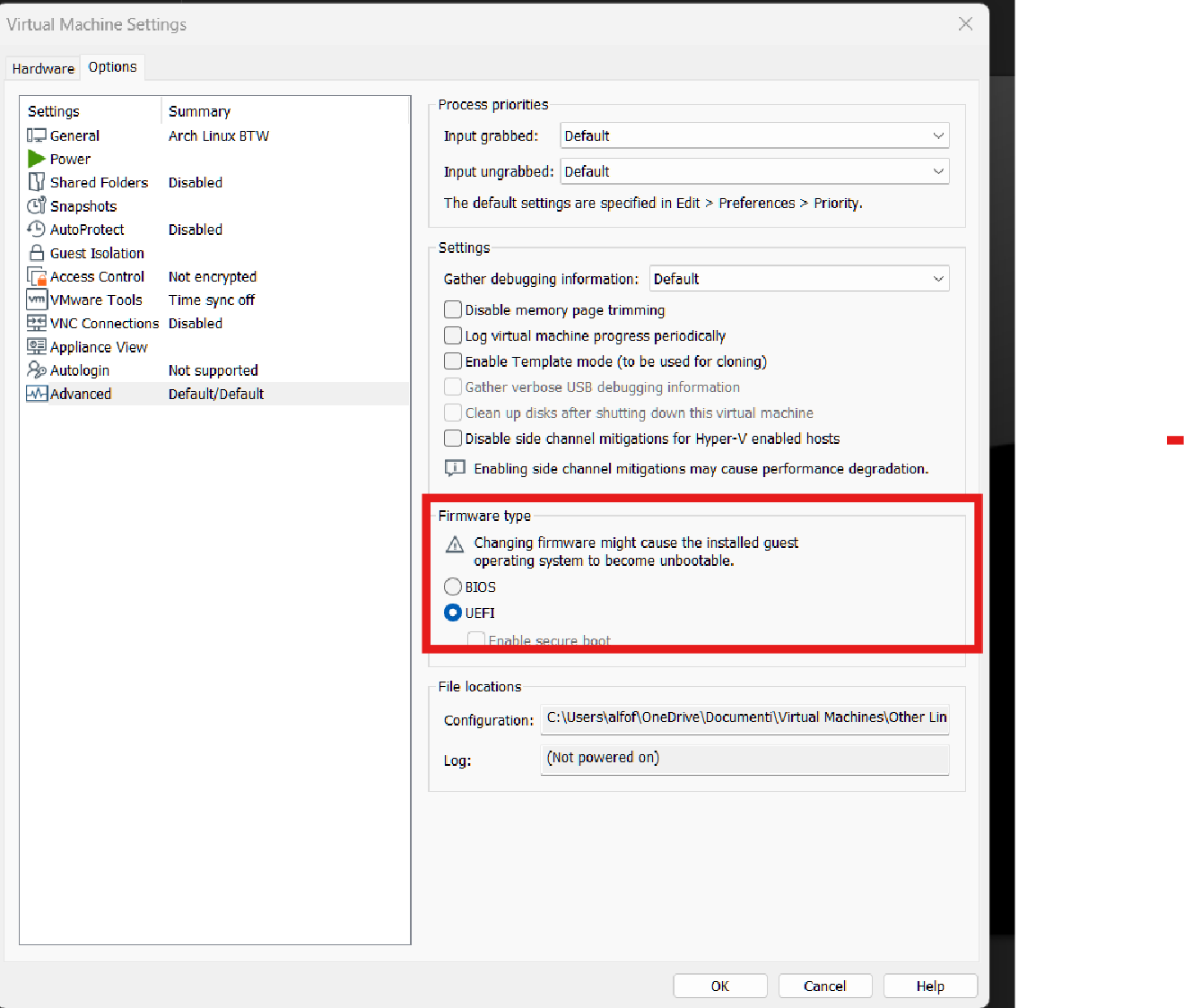The image size is (1184, 1008).
Task: Switch to the Hardware tab
Action: [42, 67]
